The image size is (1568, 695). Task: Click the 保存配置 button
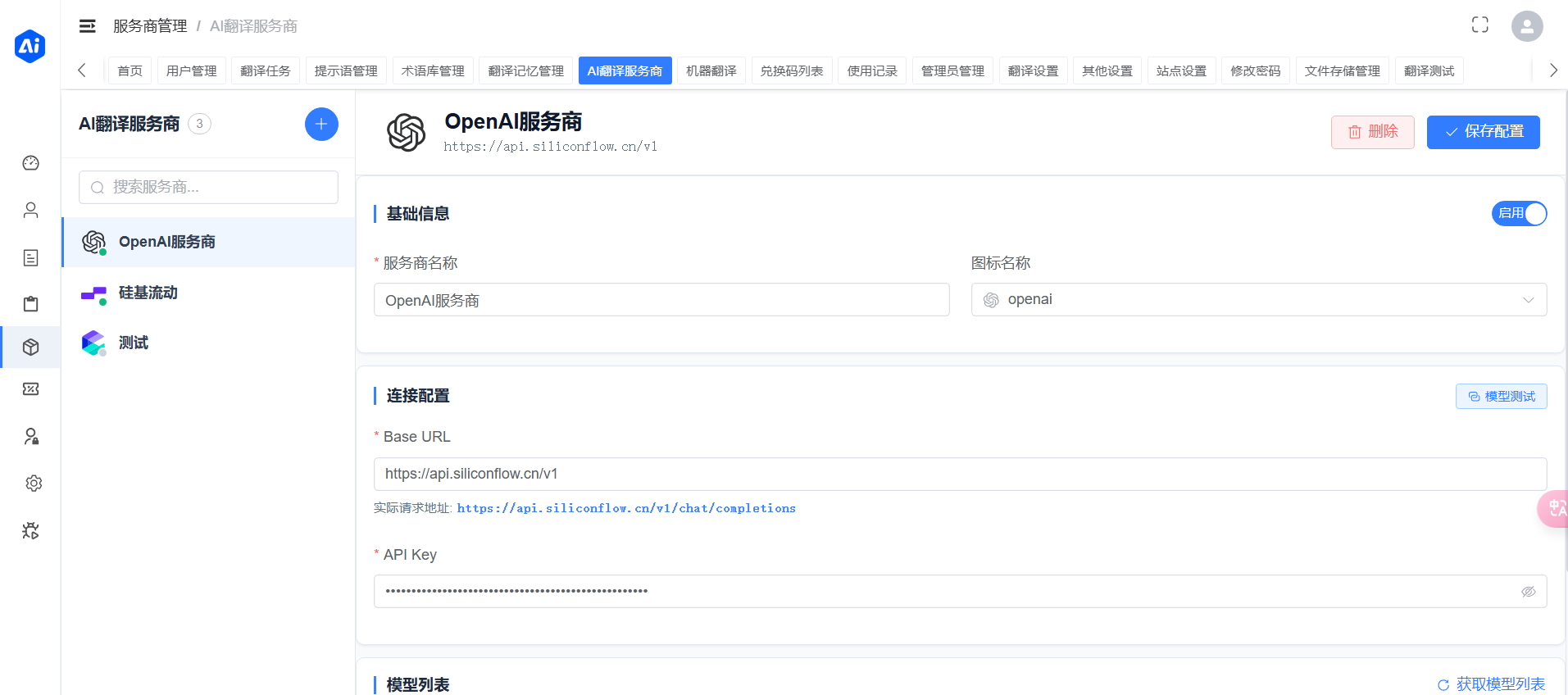pyautogui.click(x=1483, y=132)
